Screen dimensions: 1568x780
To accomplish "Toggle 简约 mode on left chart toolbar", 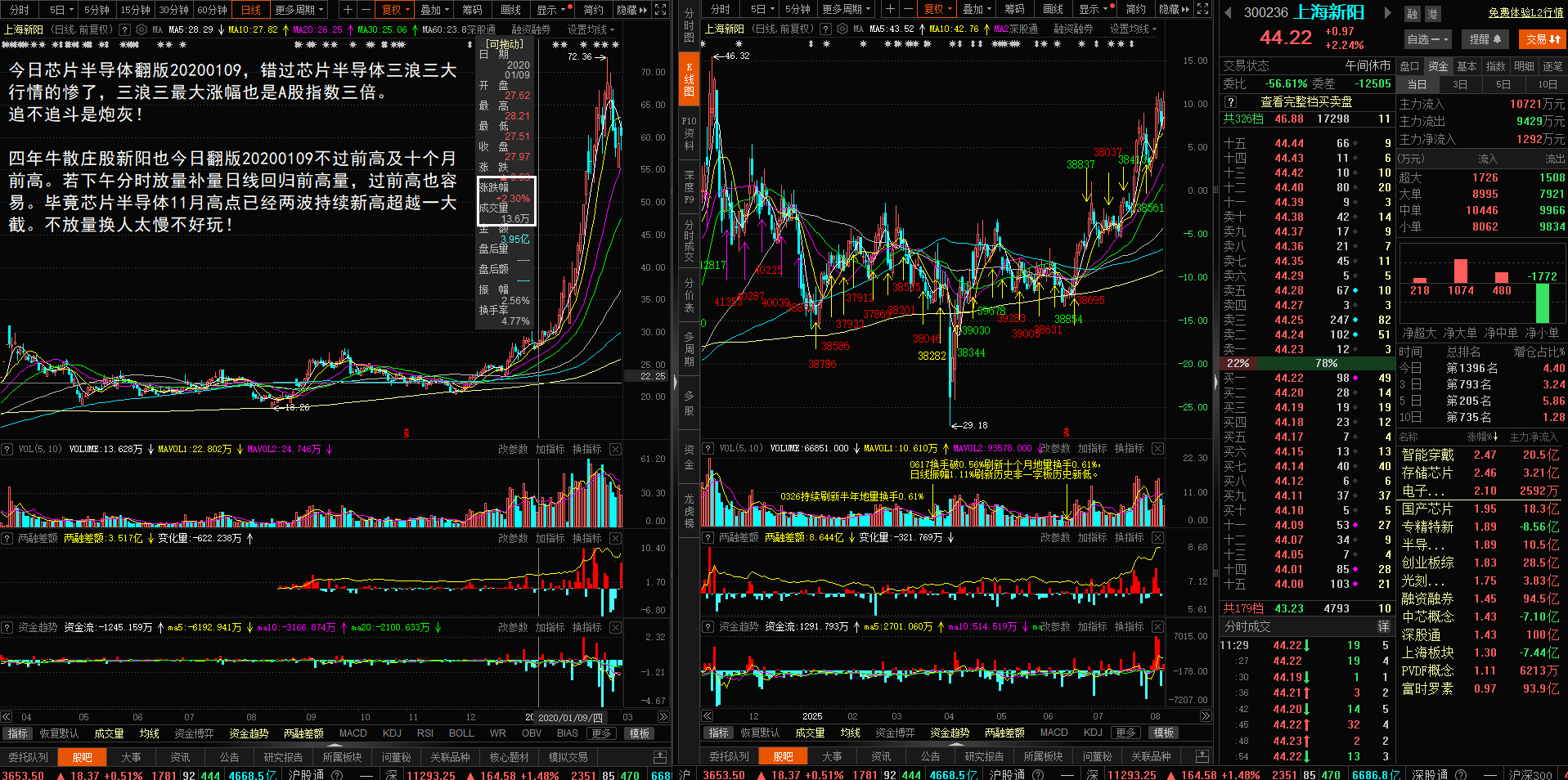I will coord(593,10).
